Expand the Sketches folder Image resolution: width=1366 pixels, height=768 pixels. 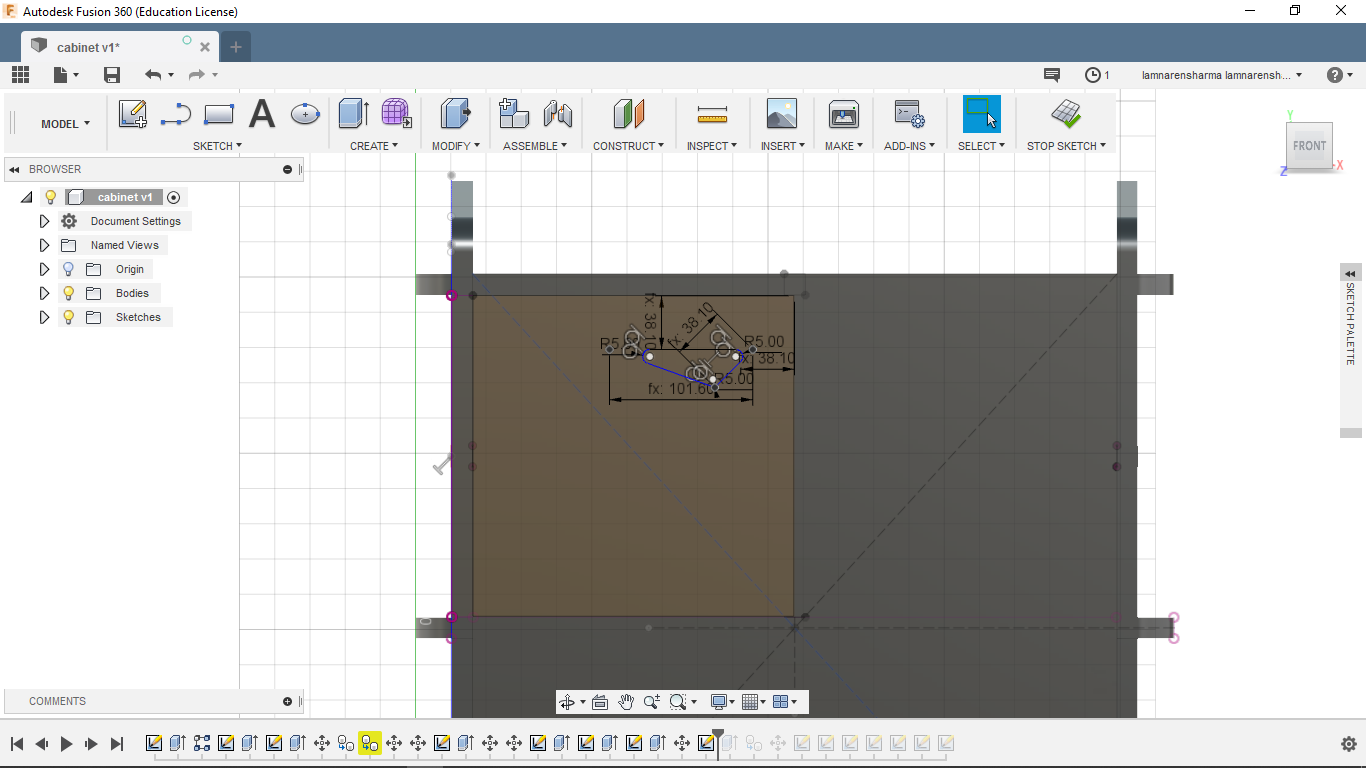pos(44,317)
